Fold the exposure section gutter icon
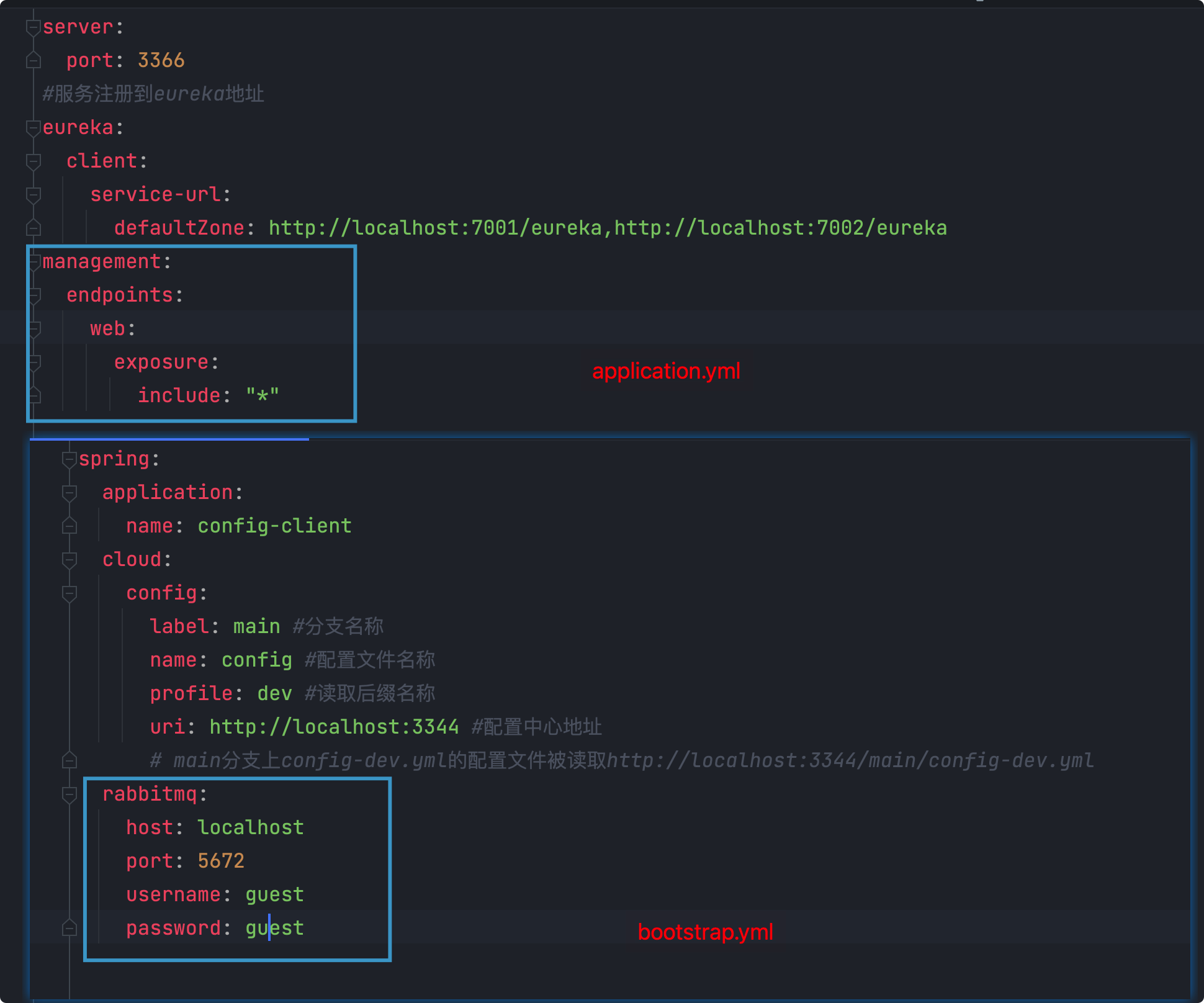 pyautogui.click(x=35, y=362)
